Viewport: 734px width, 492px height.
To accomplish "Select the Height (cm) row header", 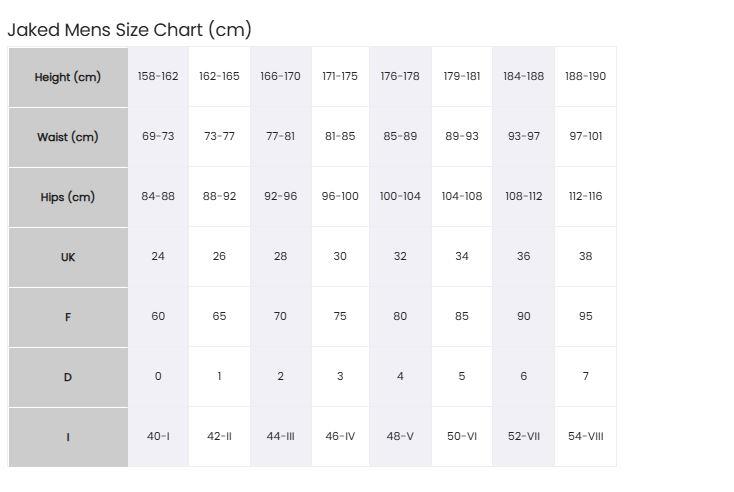I will [x=68, y=77].
